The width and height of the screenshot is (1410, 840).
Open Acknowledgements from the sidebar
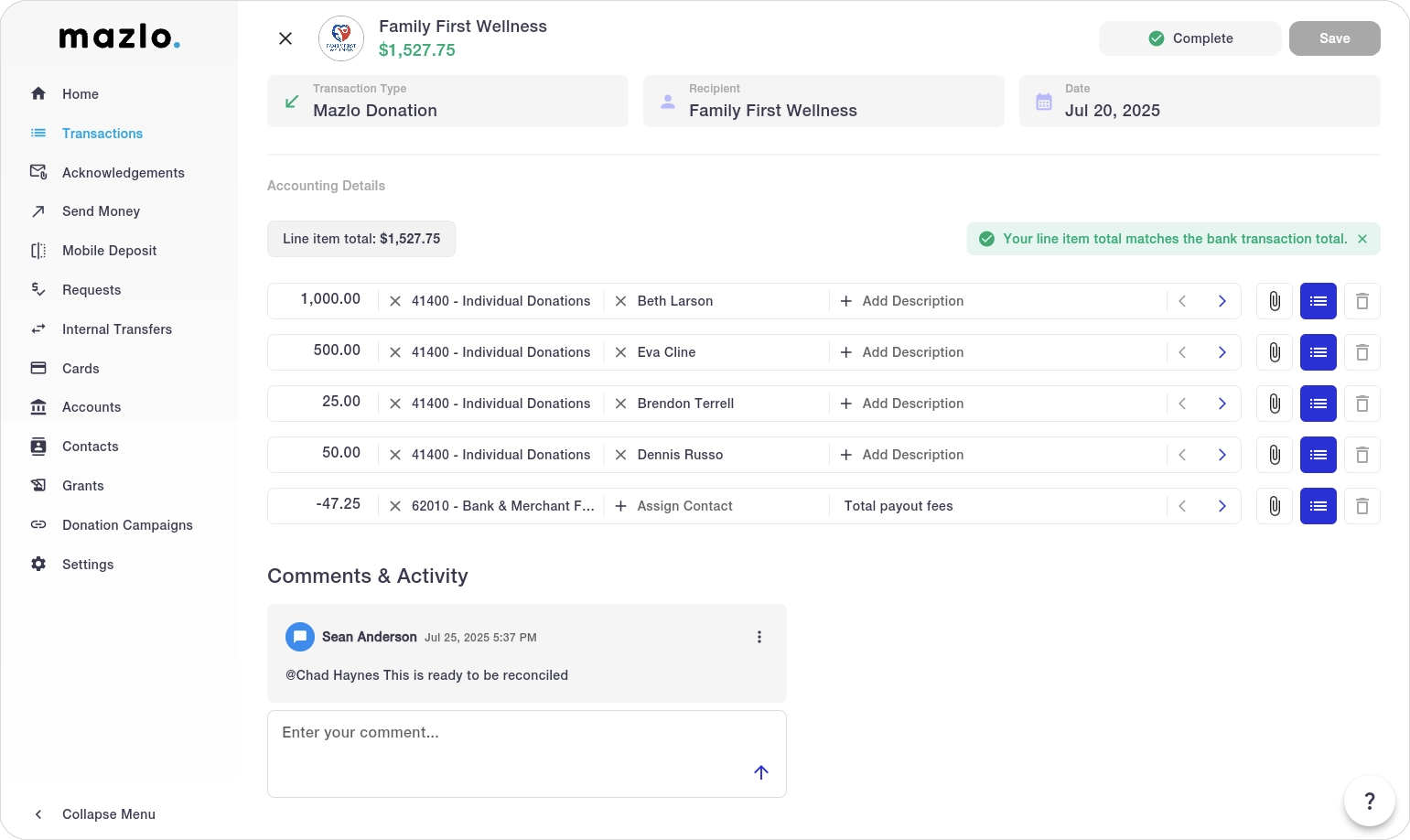[x=123, y=173]
